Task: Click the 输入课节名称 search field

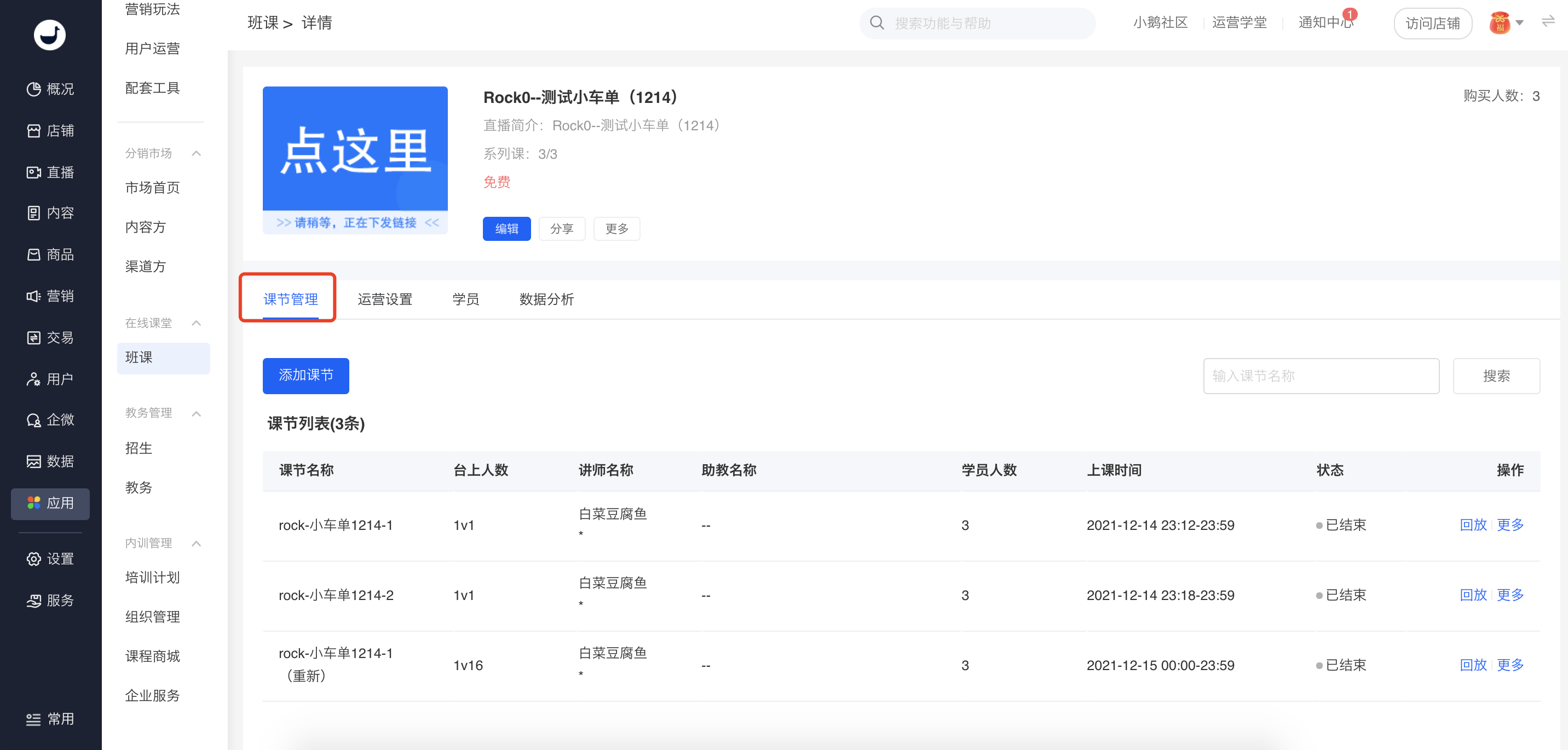Action: point(1321,376)
